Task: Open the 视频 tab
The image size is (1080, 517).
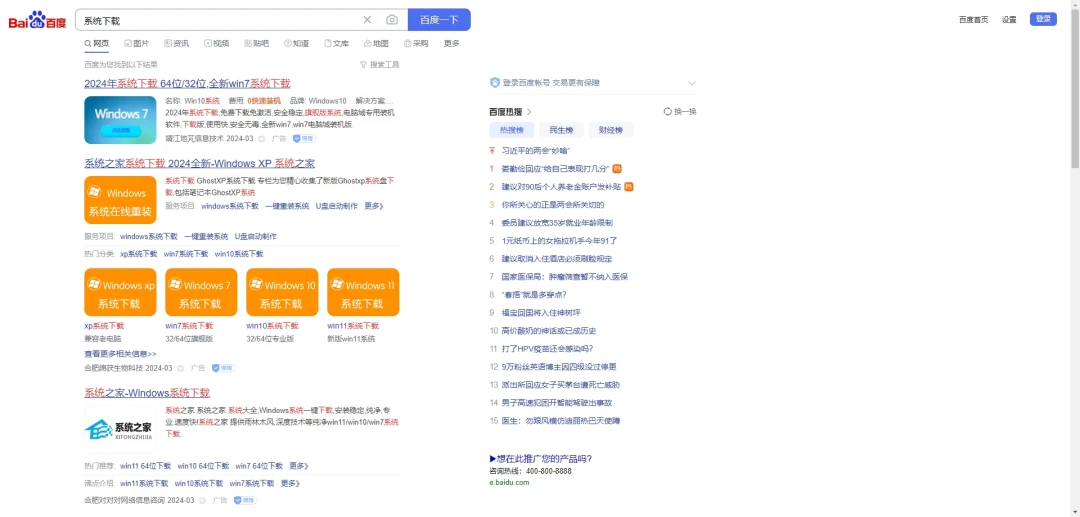Action: pos(216,43)
